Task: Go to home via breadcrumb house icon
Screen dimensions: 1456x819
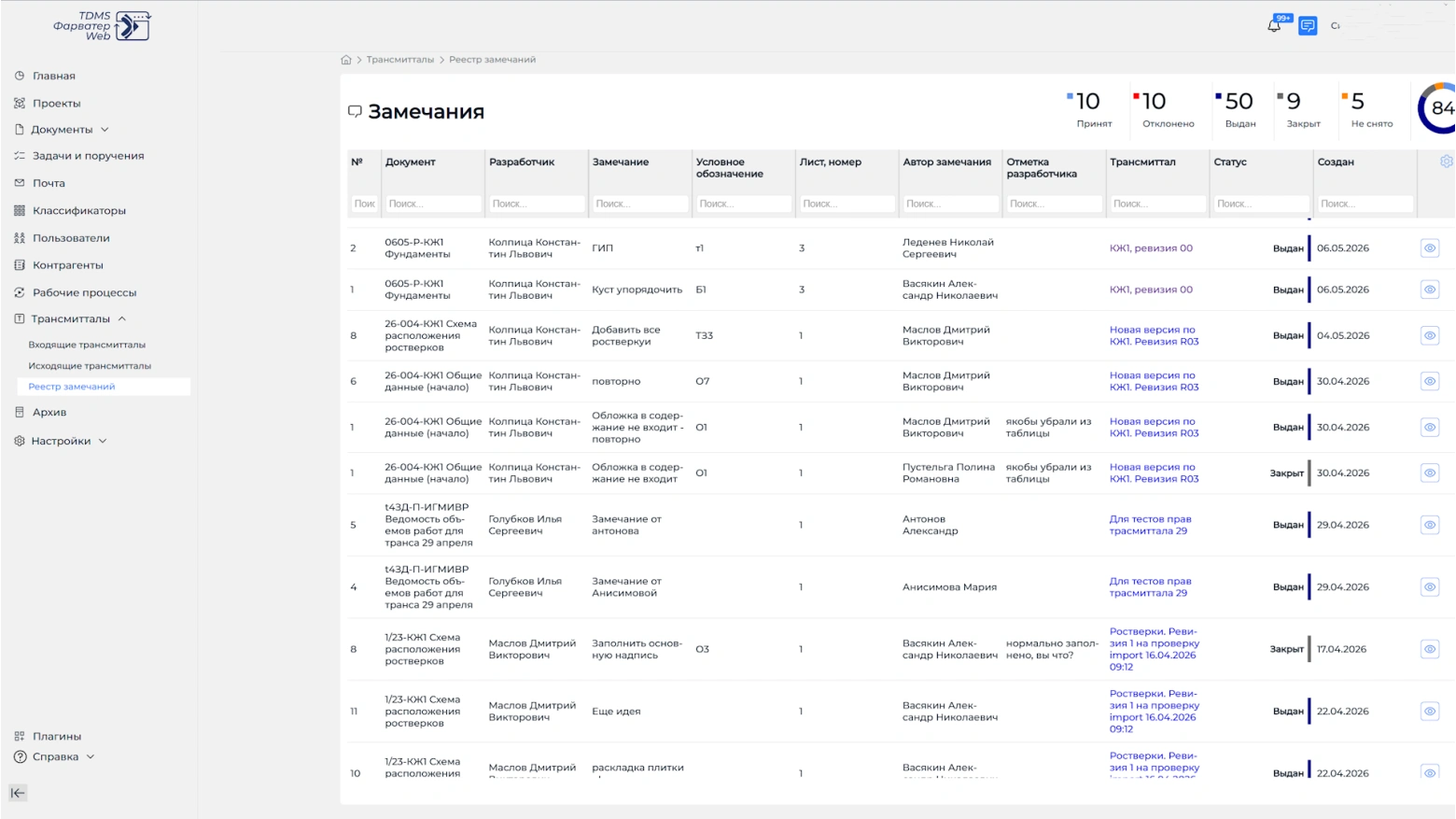Action: tap(346, 60)
